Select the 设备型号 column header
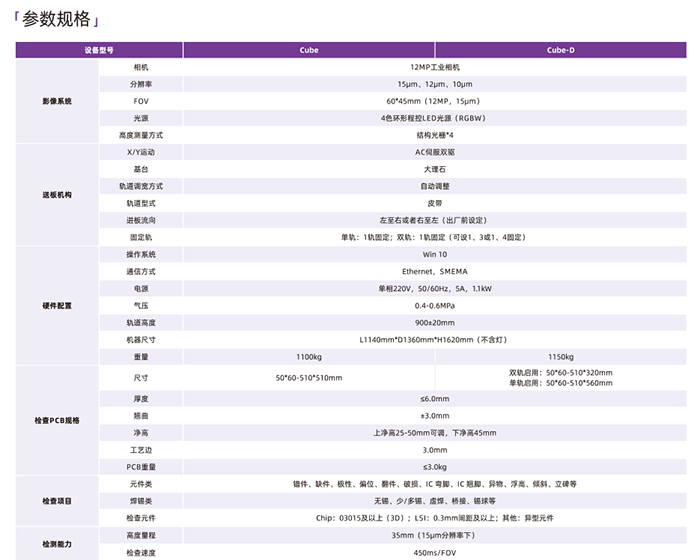This screenshot has width=700, height=560. [98, 50]
